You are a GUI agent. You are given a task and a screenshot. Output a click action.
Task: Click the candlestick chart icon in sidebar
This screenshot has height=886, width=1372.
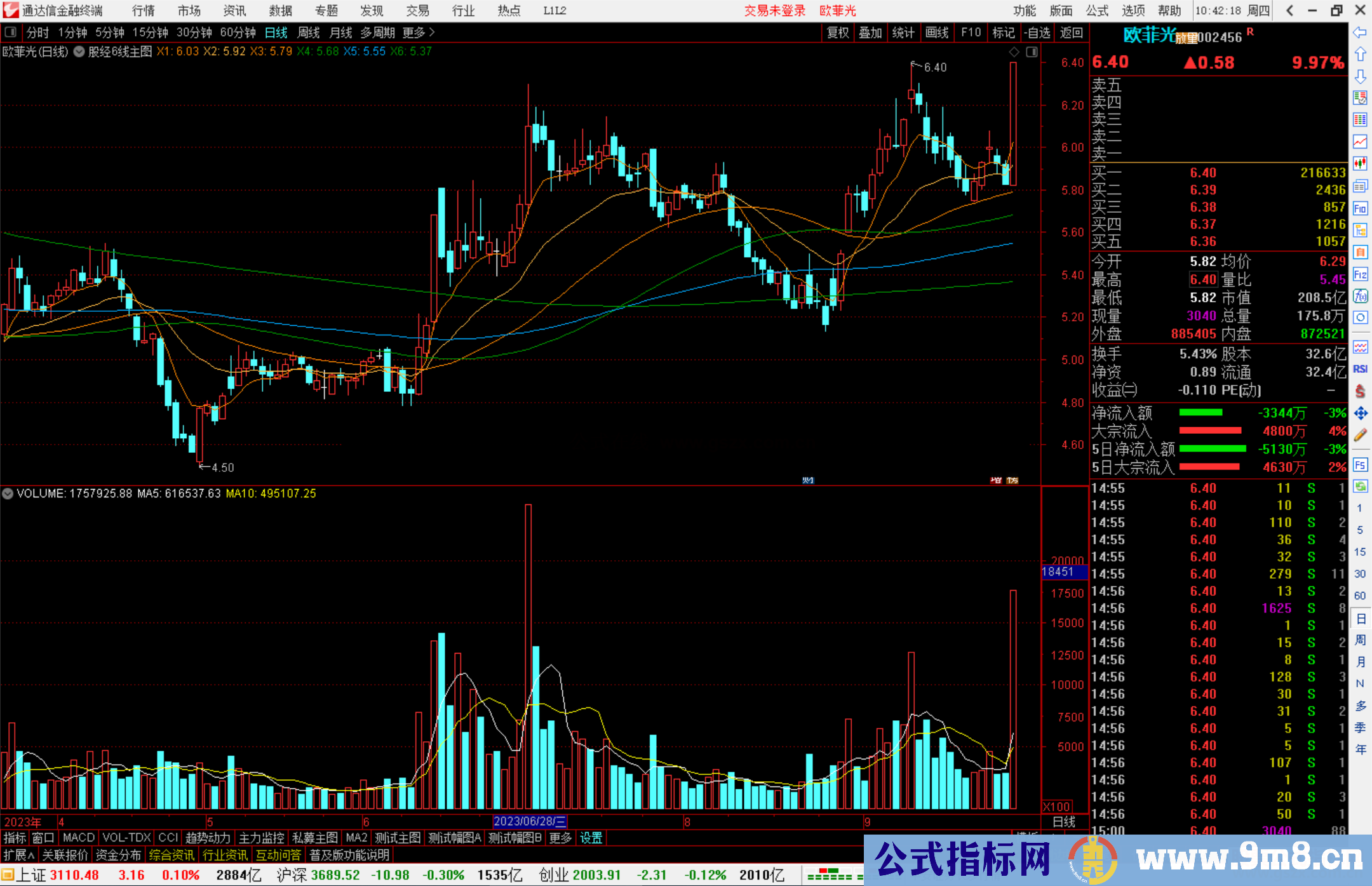coord(1360,164)
